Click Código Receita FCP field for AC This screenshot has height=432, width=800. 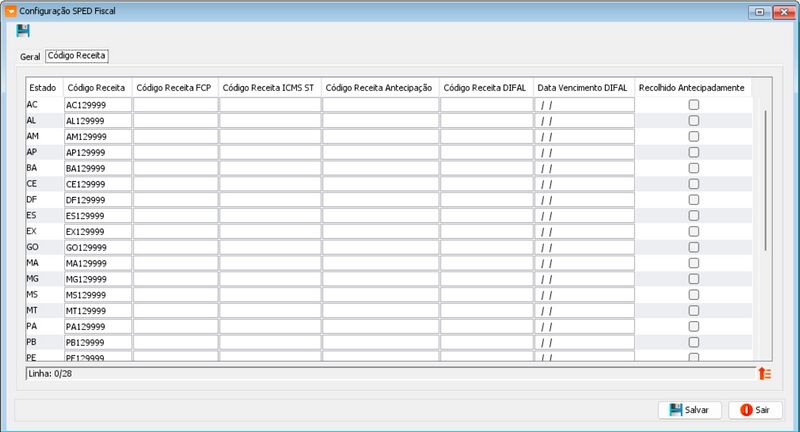click(176, 105)
